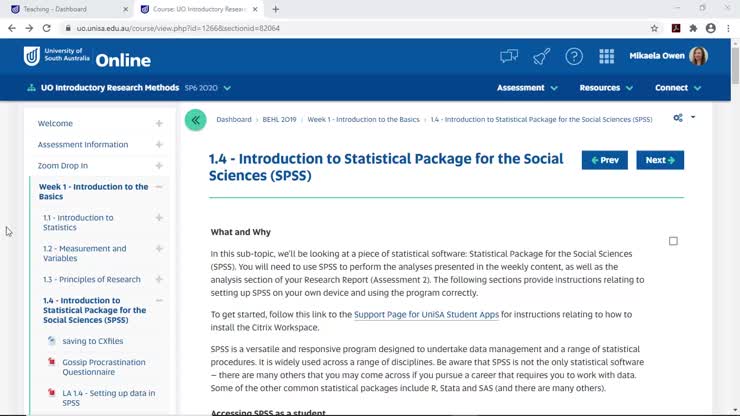Screen dimensions: 740x416
Task: Open the Connect menu
Action: (x=678, y=88)
